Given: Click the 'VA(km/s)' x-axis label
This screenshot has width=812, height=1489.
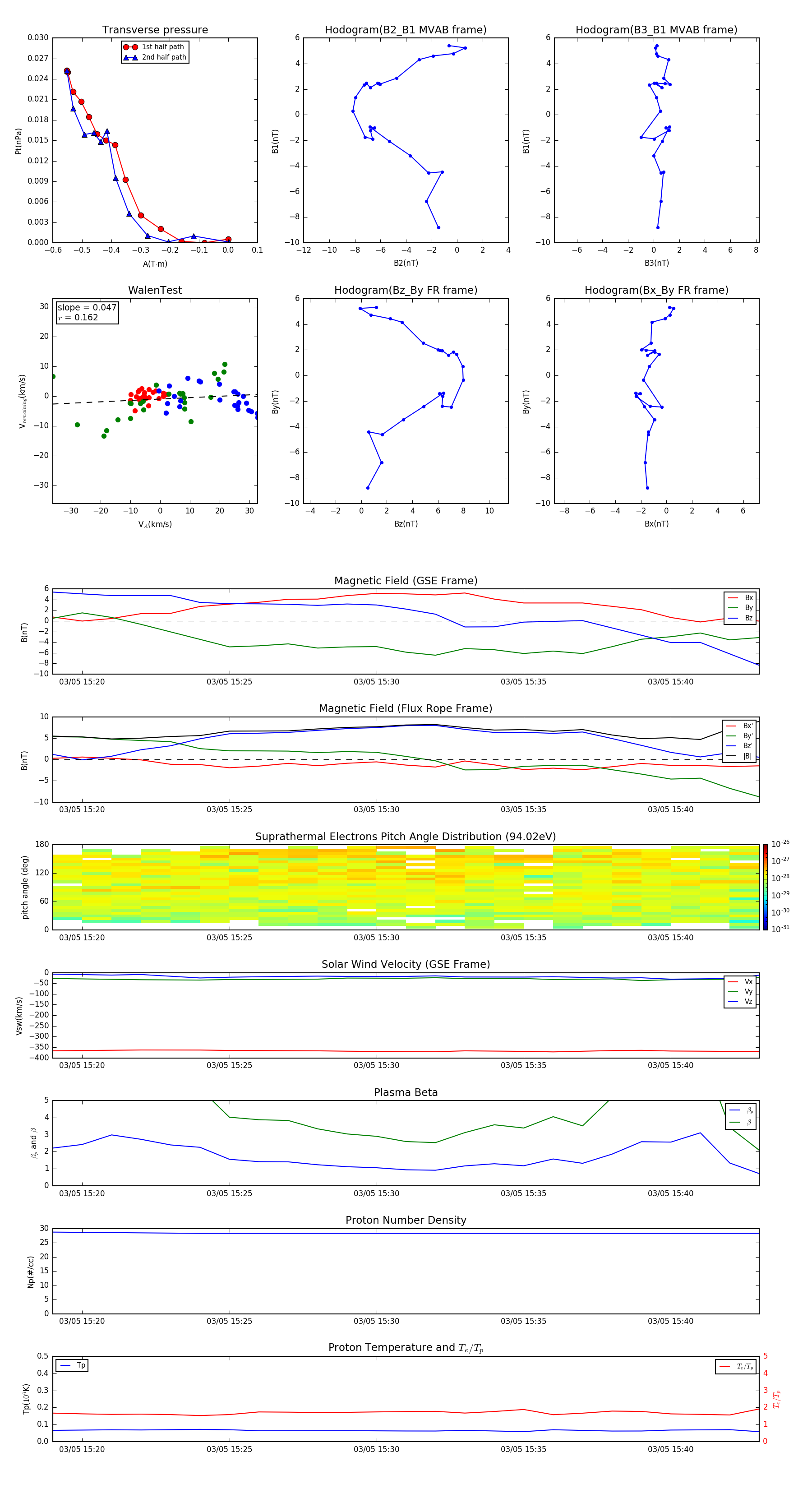Looking at the screenshot, I should (x=155, y=524).
